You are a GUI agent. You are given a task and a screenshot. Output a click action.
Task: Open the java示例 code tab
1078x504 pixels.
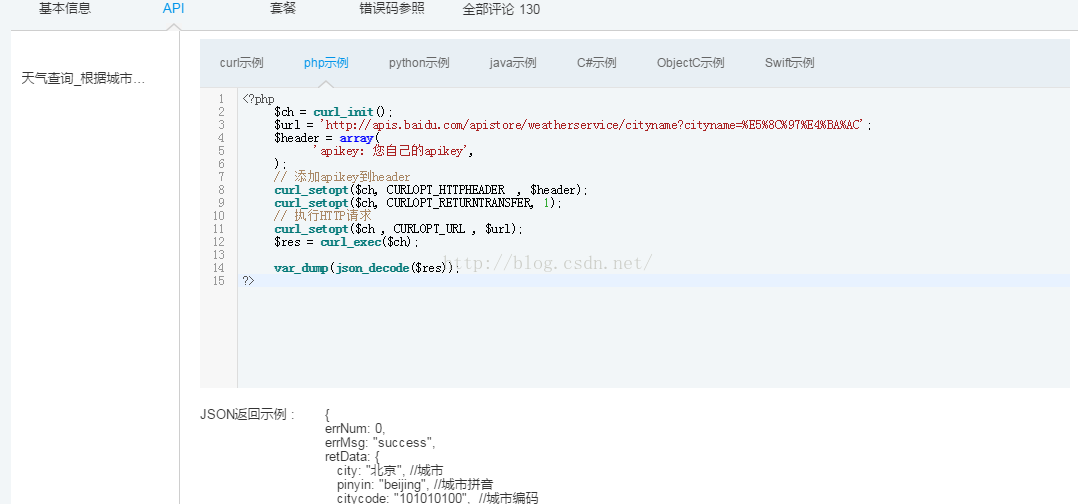pyautogui.click(x=513, y=63)
